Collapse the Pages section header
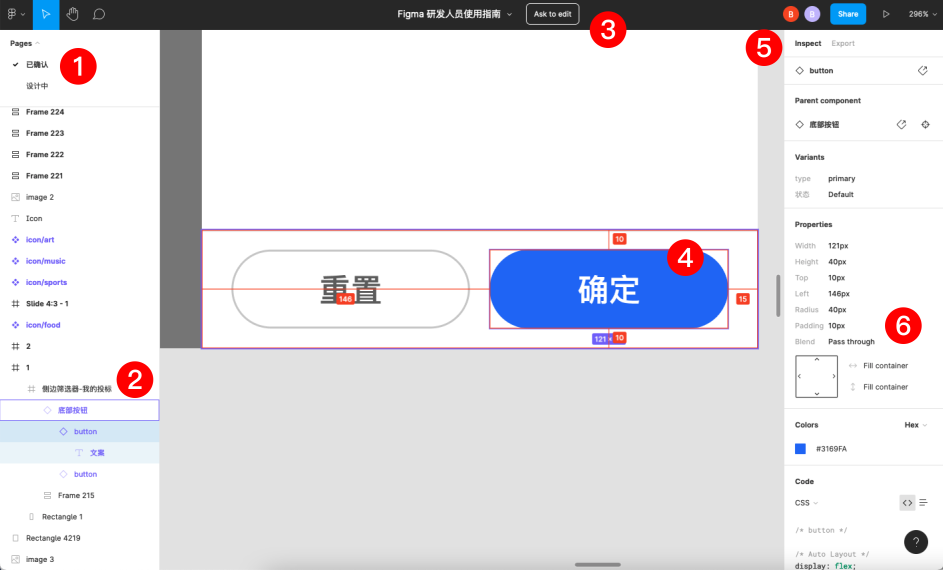The width and height of the screenshot is (943, 570). (x=25, y=43)
